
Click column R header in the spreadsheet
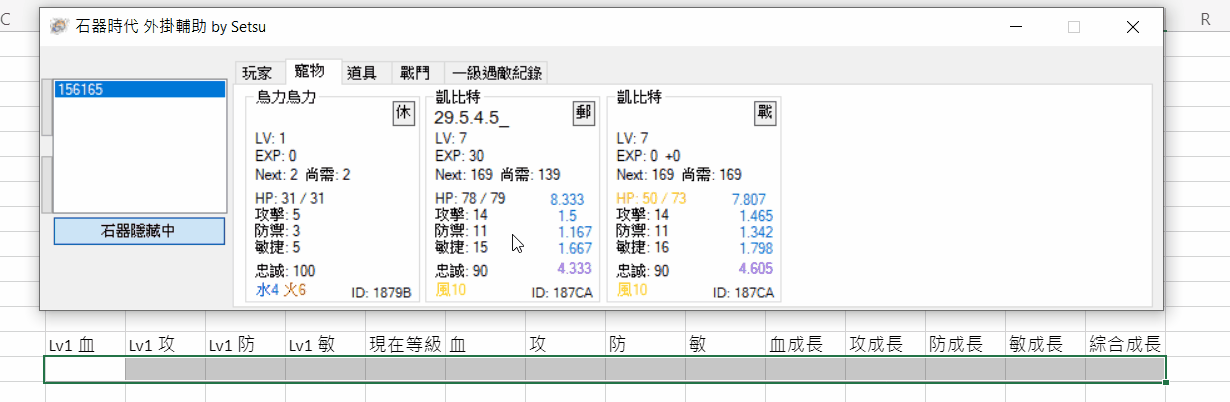point(1205,20)
